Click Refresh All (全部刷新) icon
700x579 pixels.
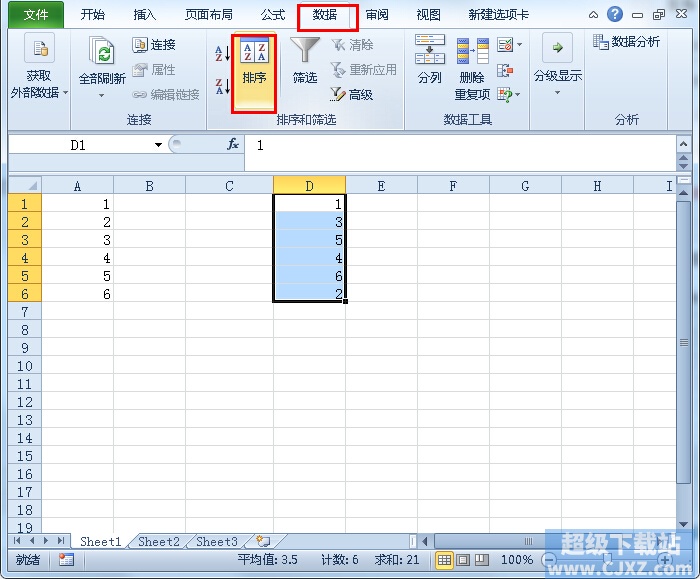tap(102, 50)
